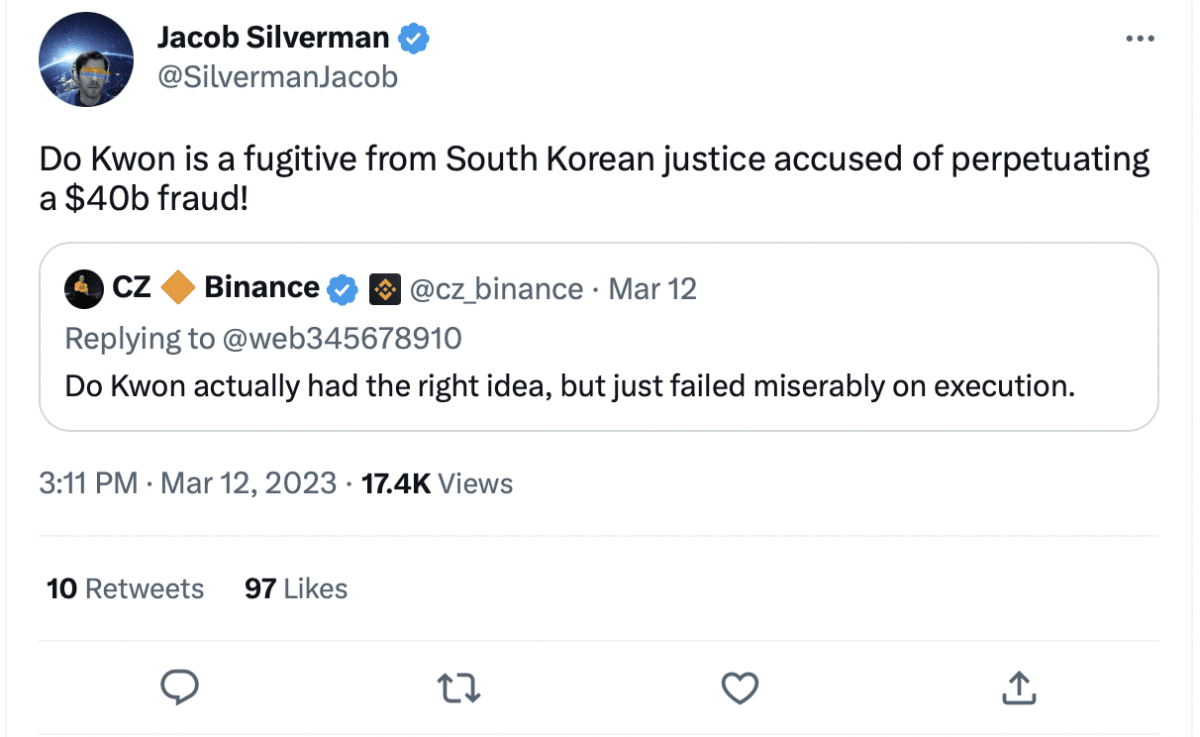Click the orange diamond emoji in CZ's name
The image size is (1200, 737).
178,288
